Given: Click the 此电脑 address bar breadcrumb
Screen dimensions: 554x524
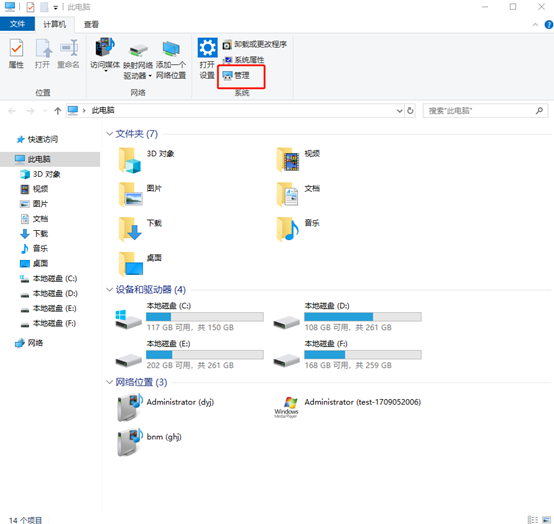Looking at the screenshot, I should coord(103,111).
